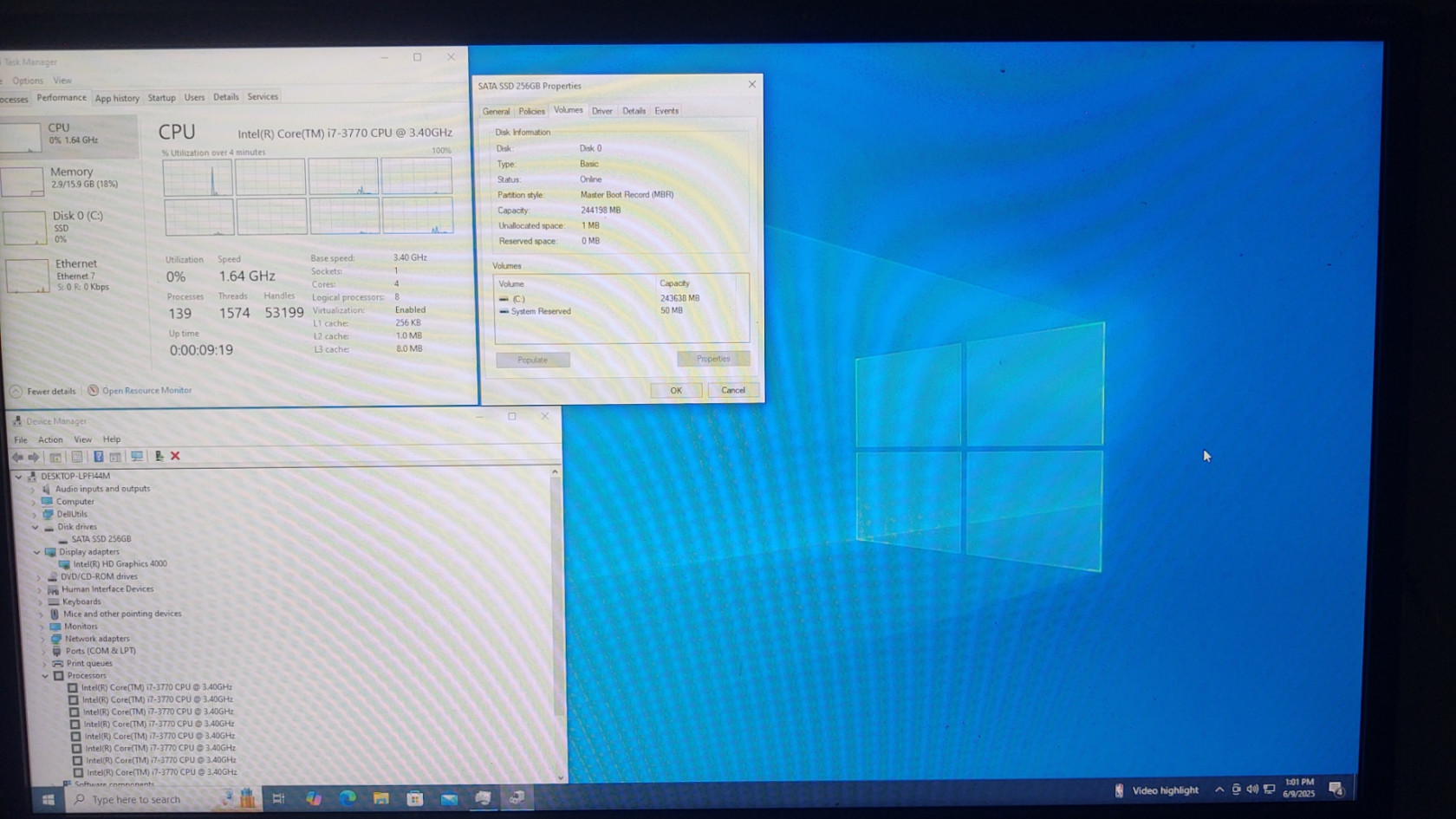Click the OK button in SSD Properties
The image size is (1456, 819).
coord(676,390)
